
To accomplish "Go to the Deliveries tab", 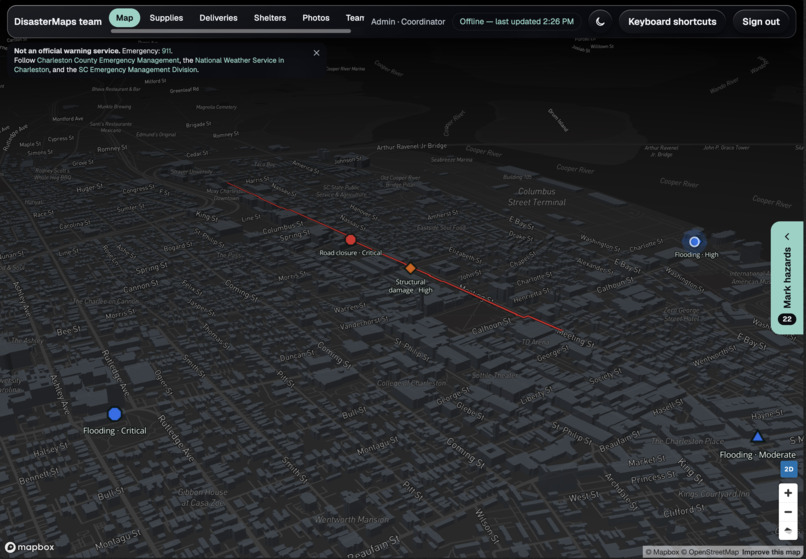I will pyautogui.click(x=218, y=18).
